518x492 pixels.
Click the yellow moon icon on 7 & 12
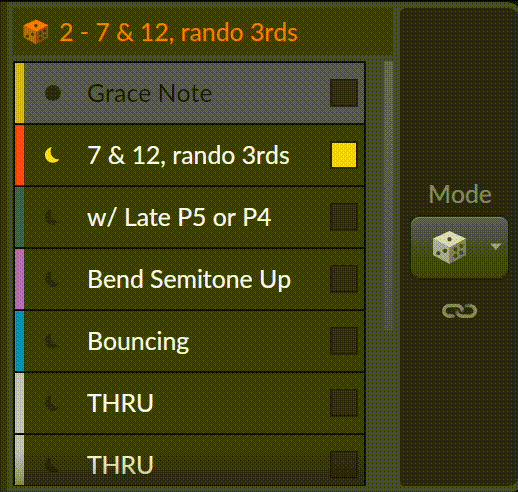coord(52,155)
